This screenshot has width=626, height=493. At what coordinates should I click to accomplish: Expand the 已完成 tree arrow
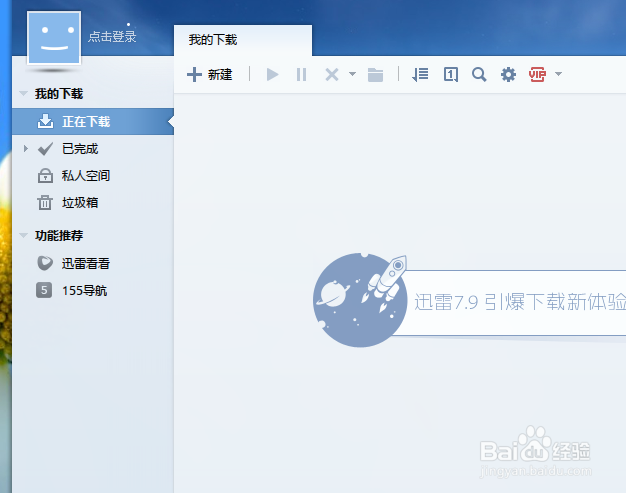click(x=26, y=149)
